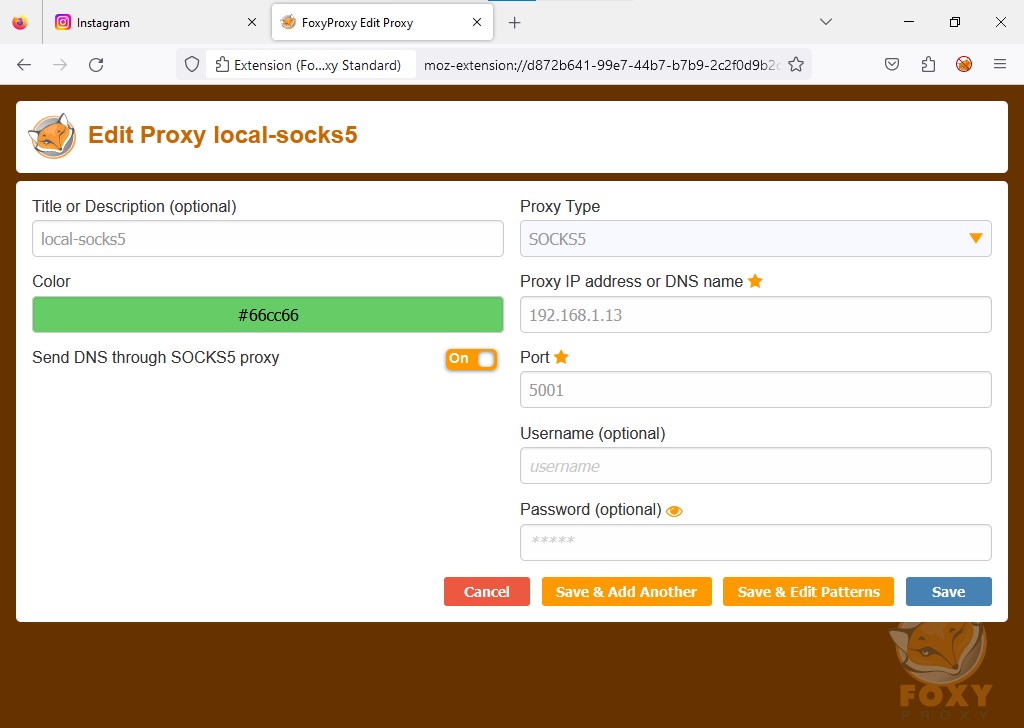Select the FoxyProxy Edit Proxy tab
Screen dimensions: 1024x728
coord(384,23)
